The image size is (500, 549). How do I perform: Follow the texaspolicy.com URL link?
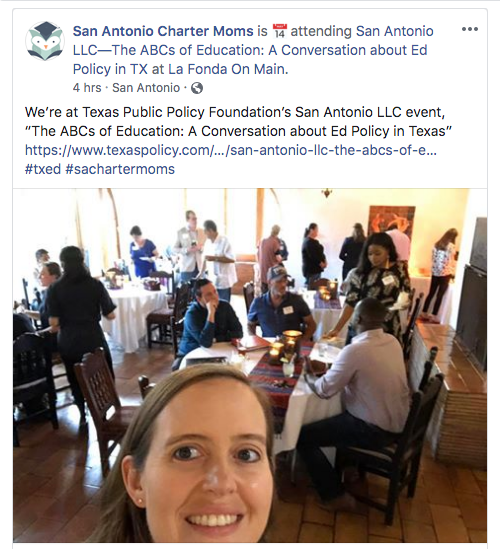click(x=231, y=150)
